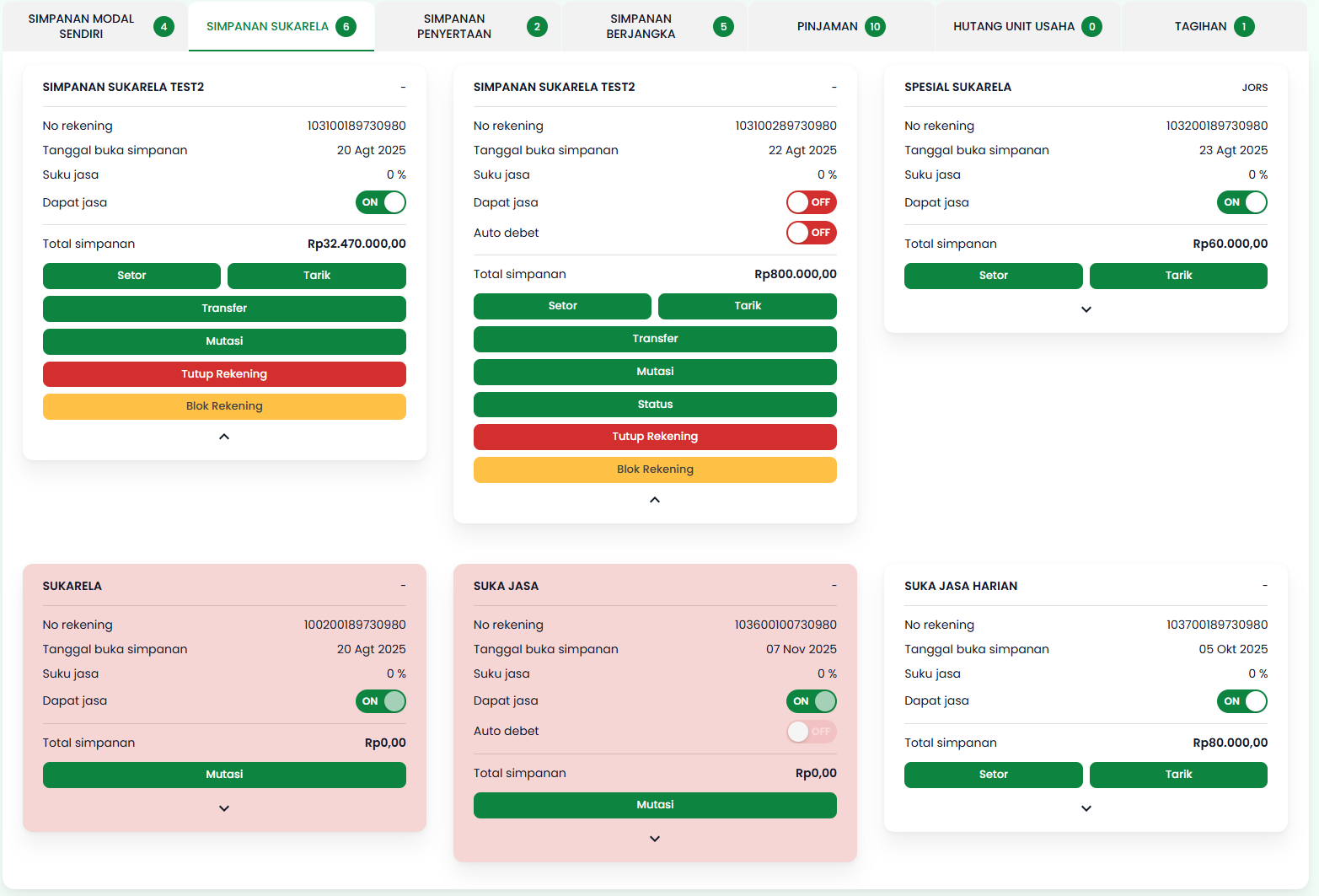Collapse the Rp800.000,00 savings card chevron
This screenshot has width=1319, height=896.
click(655, 500)
